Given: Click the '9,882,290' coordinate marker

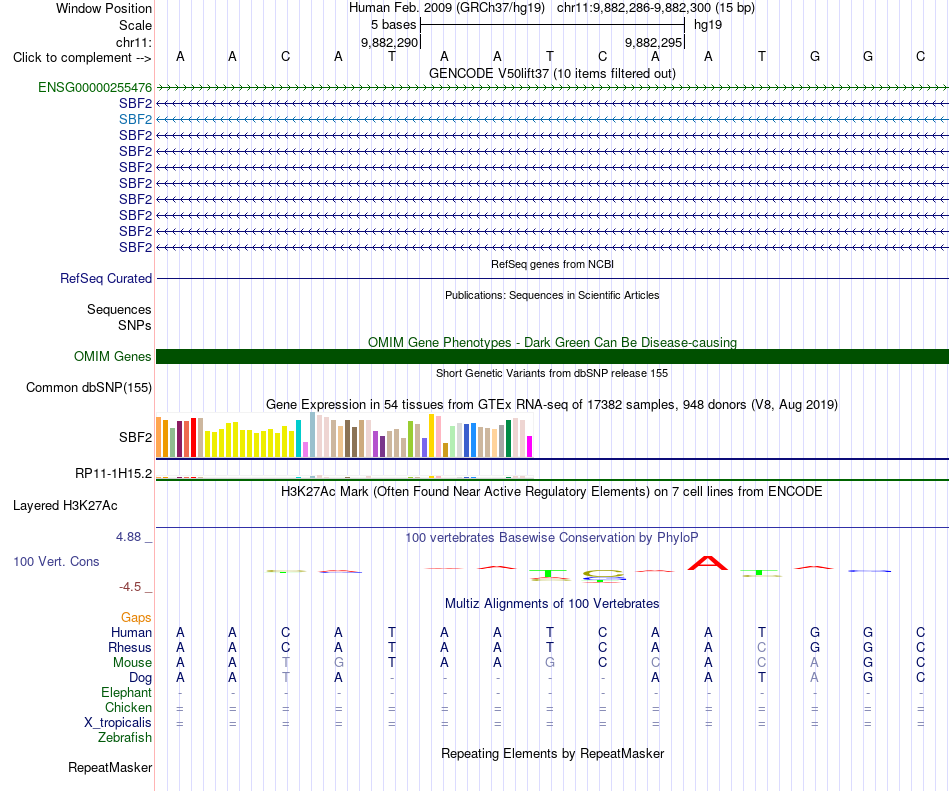Looking at the screenshot, I should (390, 42).
